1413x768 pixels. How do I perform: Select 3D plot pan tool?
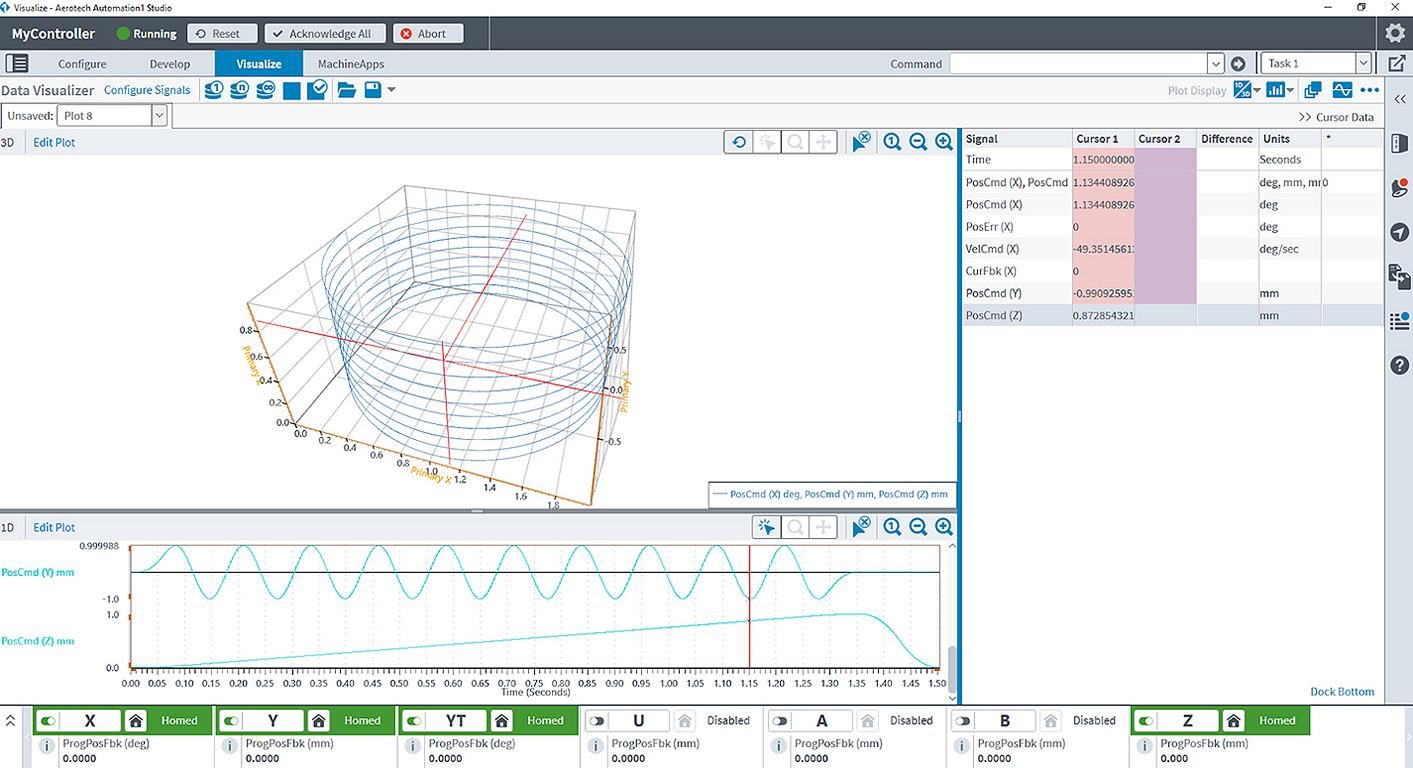(x=823, y=142)
